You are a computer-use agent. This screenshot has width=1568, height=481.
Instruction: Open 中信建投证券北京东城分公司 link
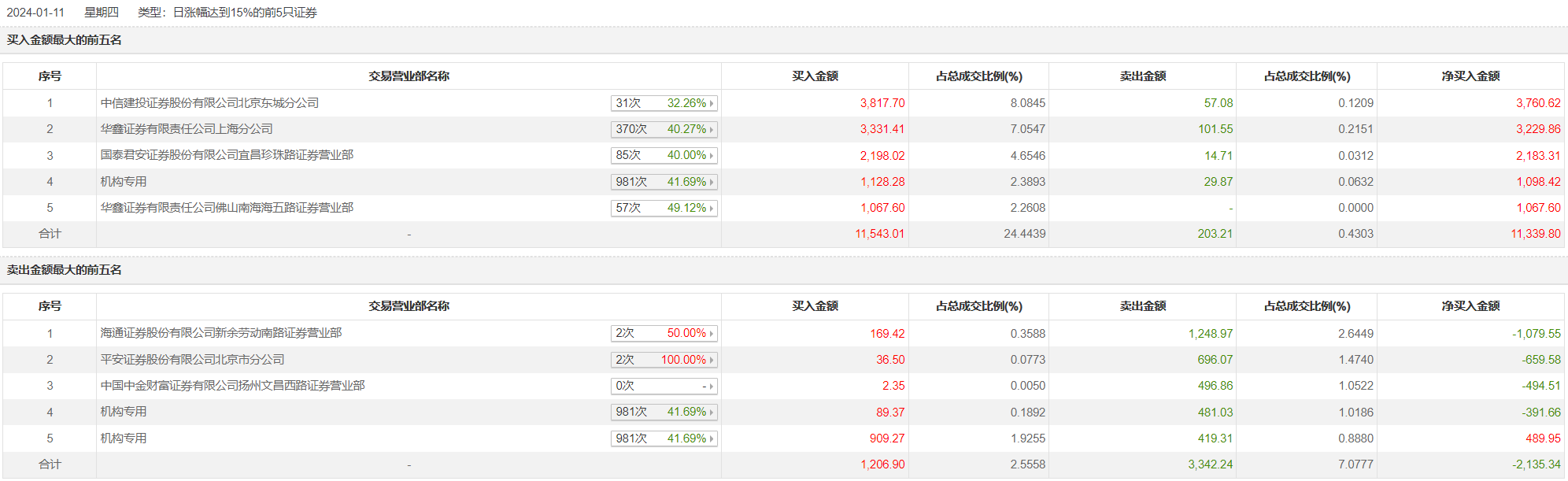[209, 103]
